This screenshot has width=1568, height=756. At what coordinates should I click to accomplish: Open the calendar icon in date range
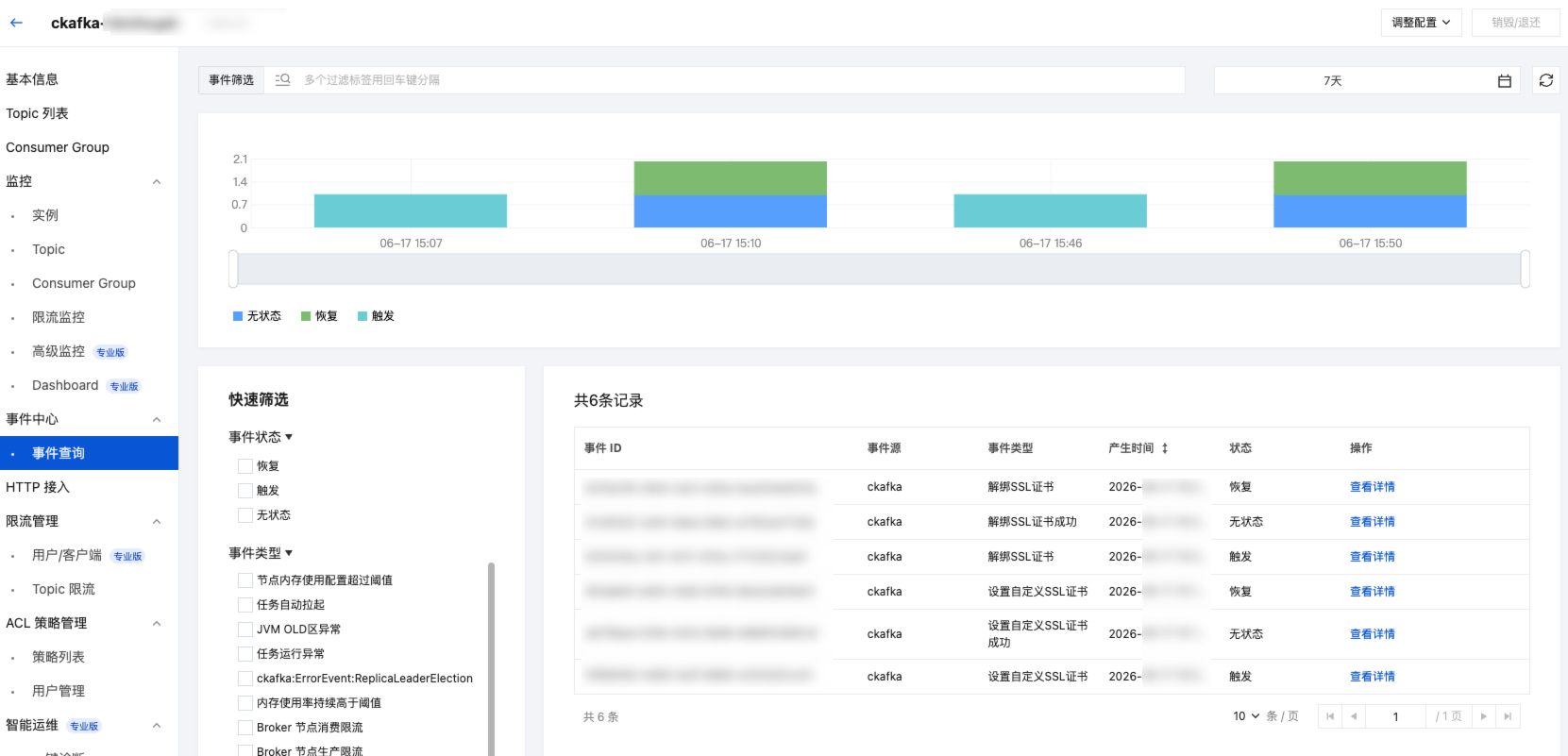click(1505, 81)
